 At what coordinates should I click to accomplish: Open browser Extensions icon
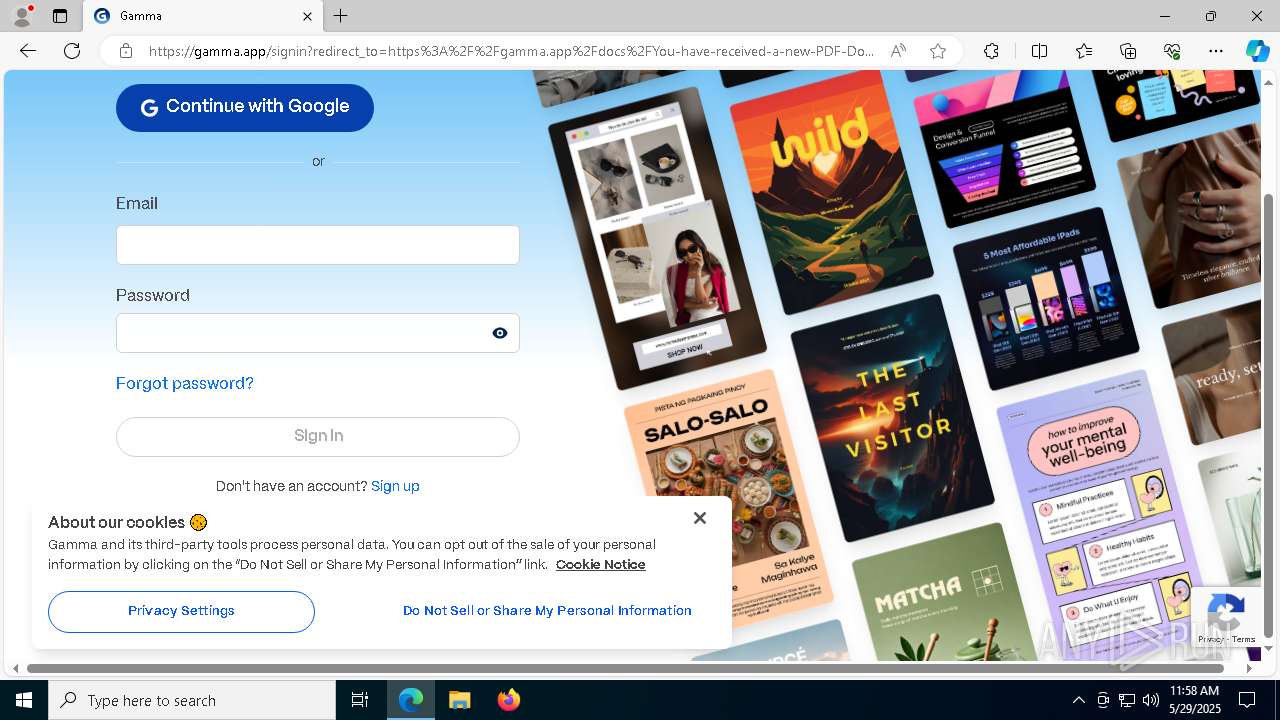pyautogui.click(x=991, y=51)
